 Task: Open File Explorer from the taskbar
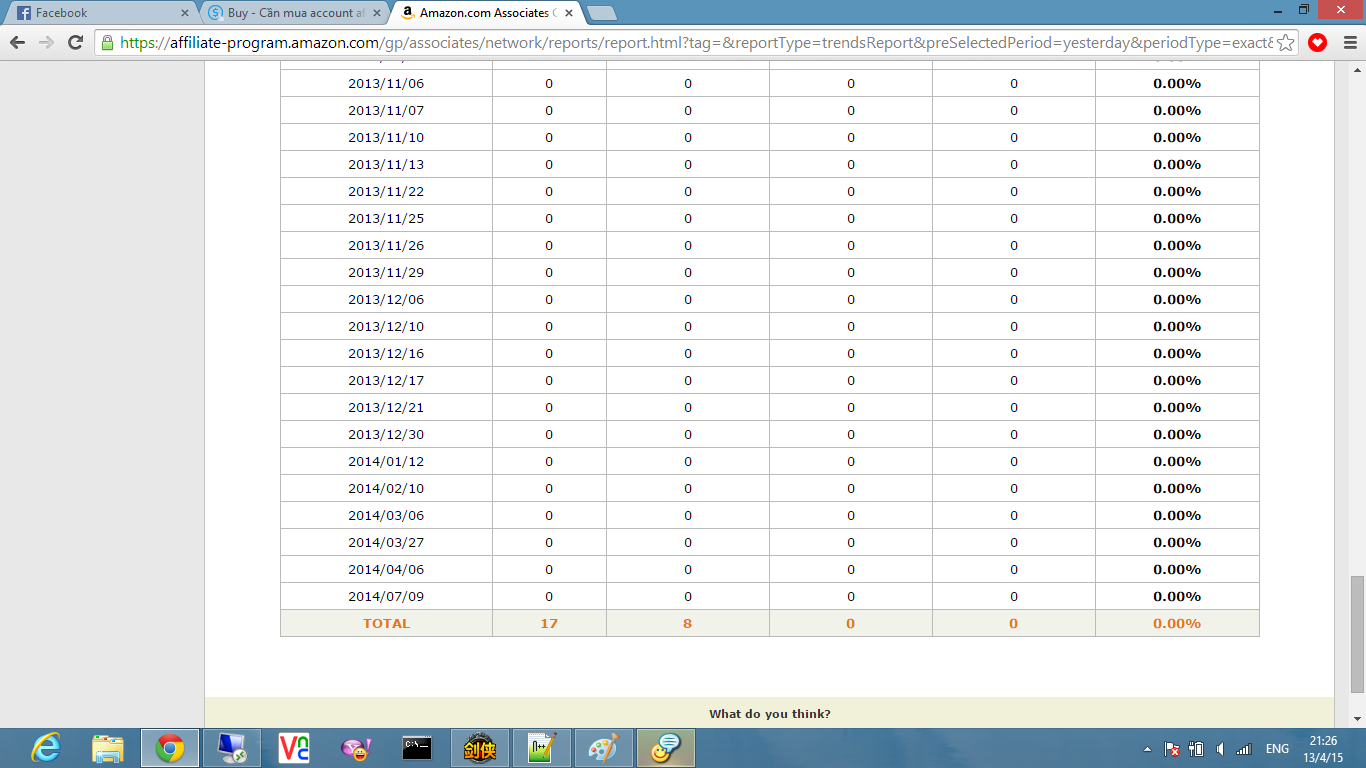(x=108, y=748)
